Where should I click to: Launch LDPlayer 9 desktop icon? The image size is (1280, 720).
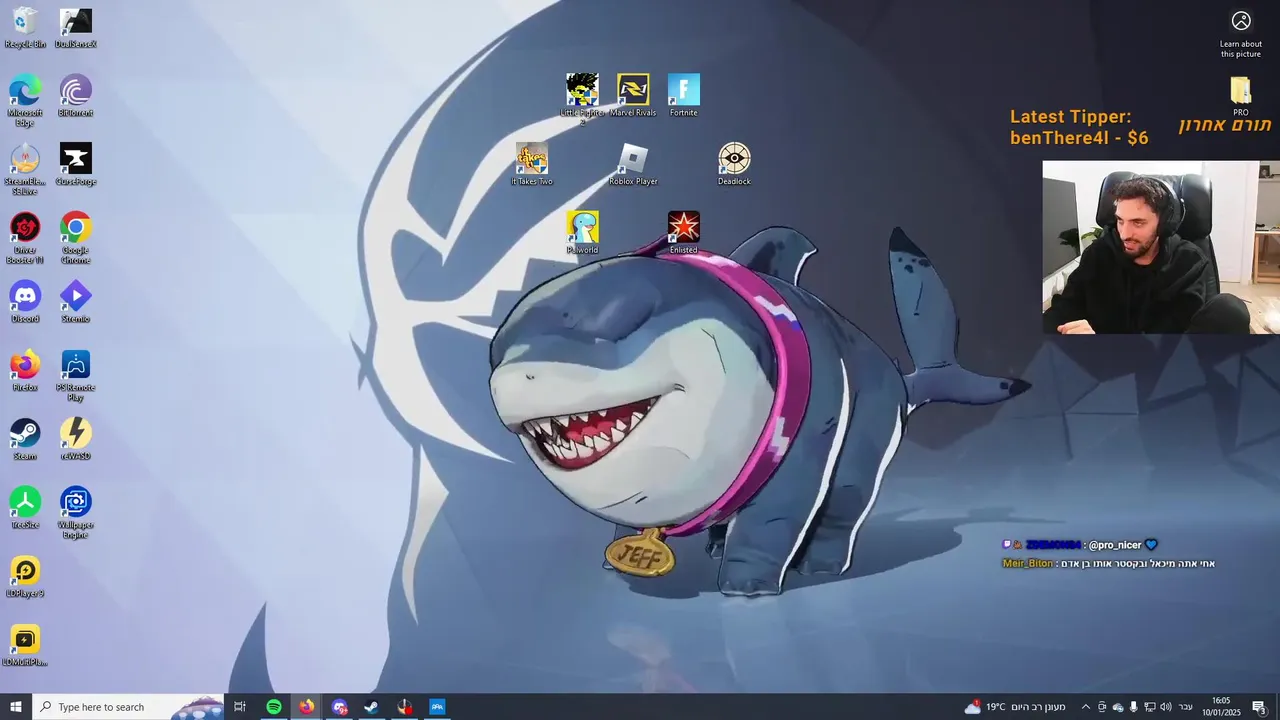click(x=25, y=576)
